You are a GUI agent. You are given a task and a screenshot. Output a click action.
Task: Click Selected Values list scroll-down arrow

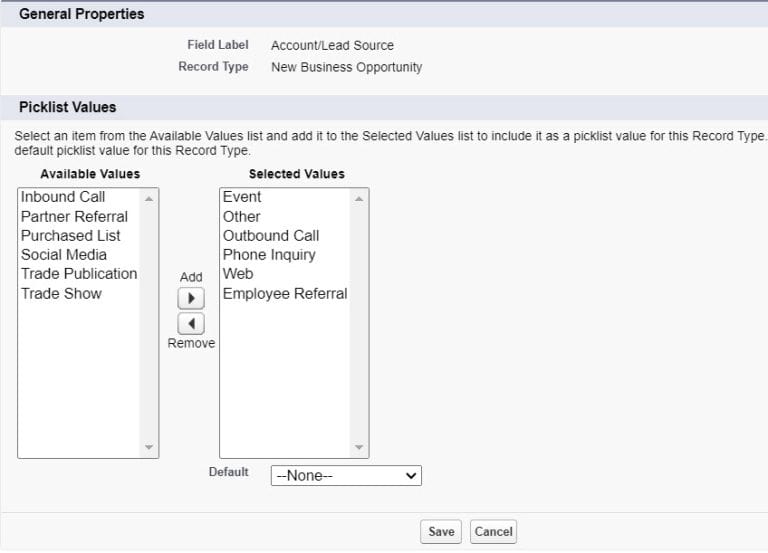[359, 447]
